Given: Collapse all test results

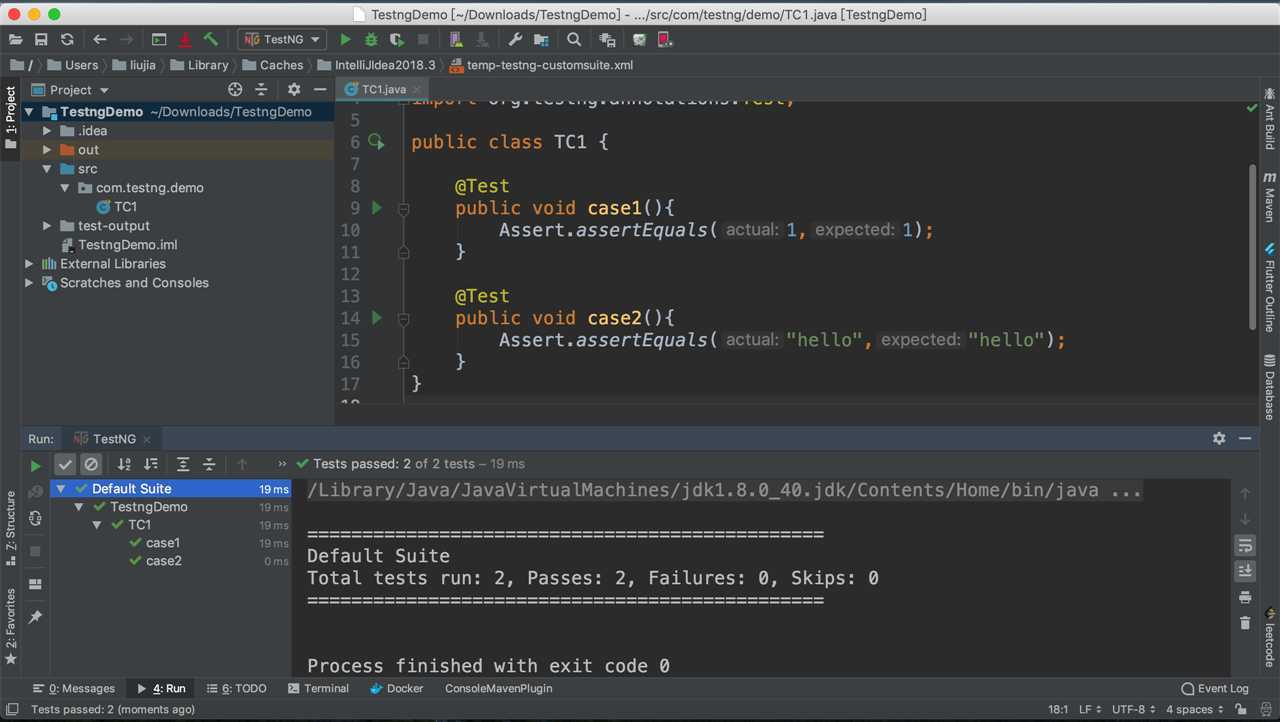Looking at the screenshot, I should pos(209,464).
